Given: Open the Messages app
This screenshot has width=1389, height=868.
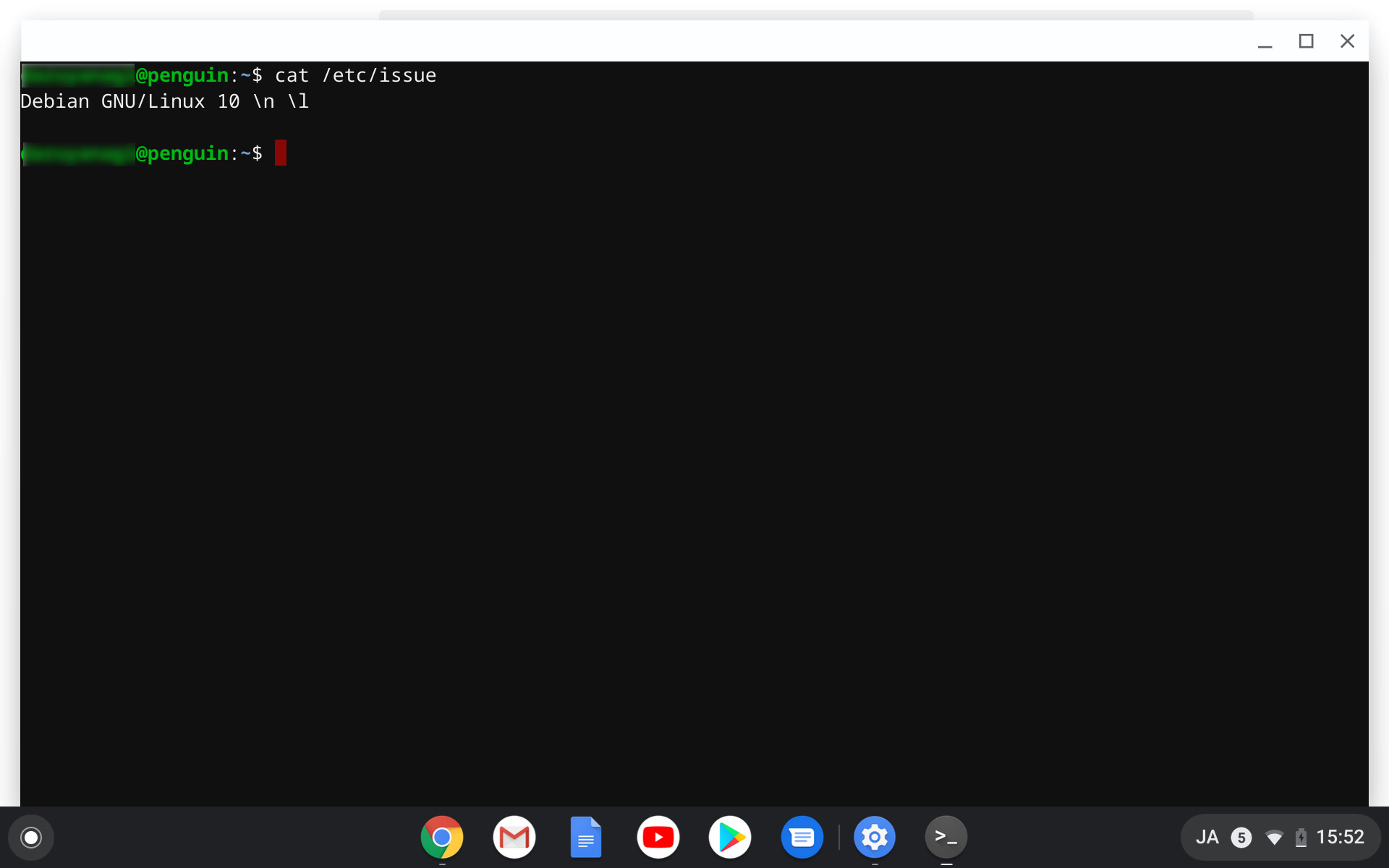Looking at the screenshot, I should coord(802,837).
